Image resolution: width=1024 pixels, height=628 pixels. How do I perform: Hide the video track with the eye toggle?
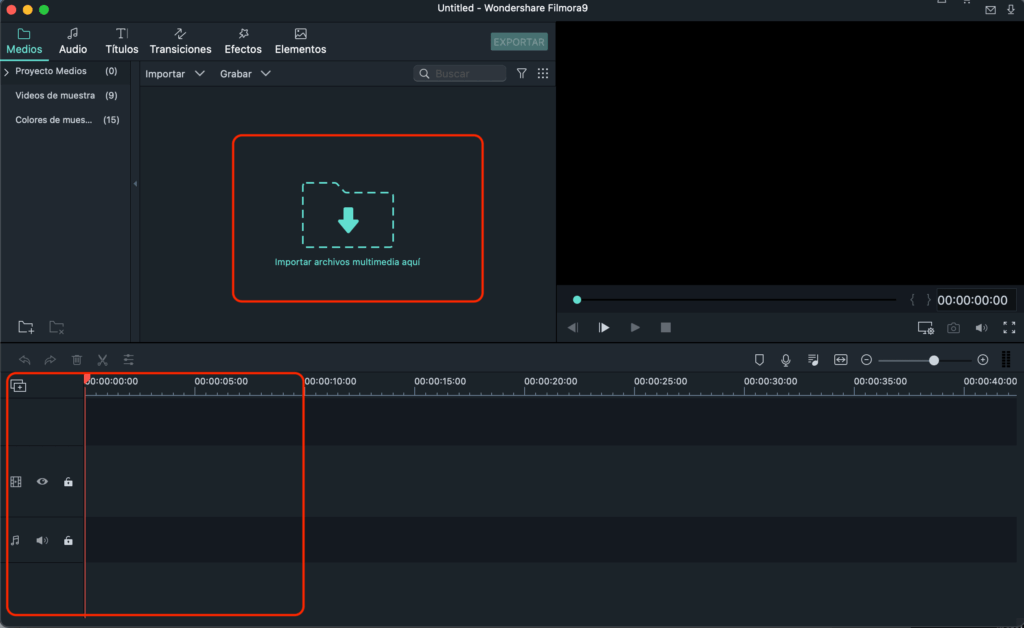click(42, 481)
